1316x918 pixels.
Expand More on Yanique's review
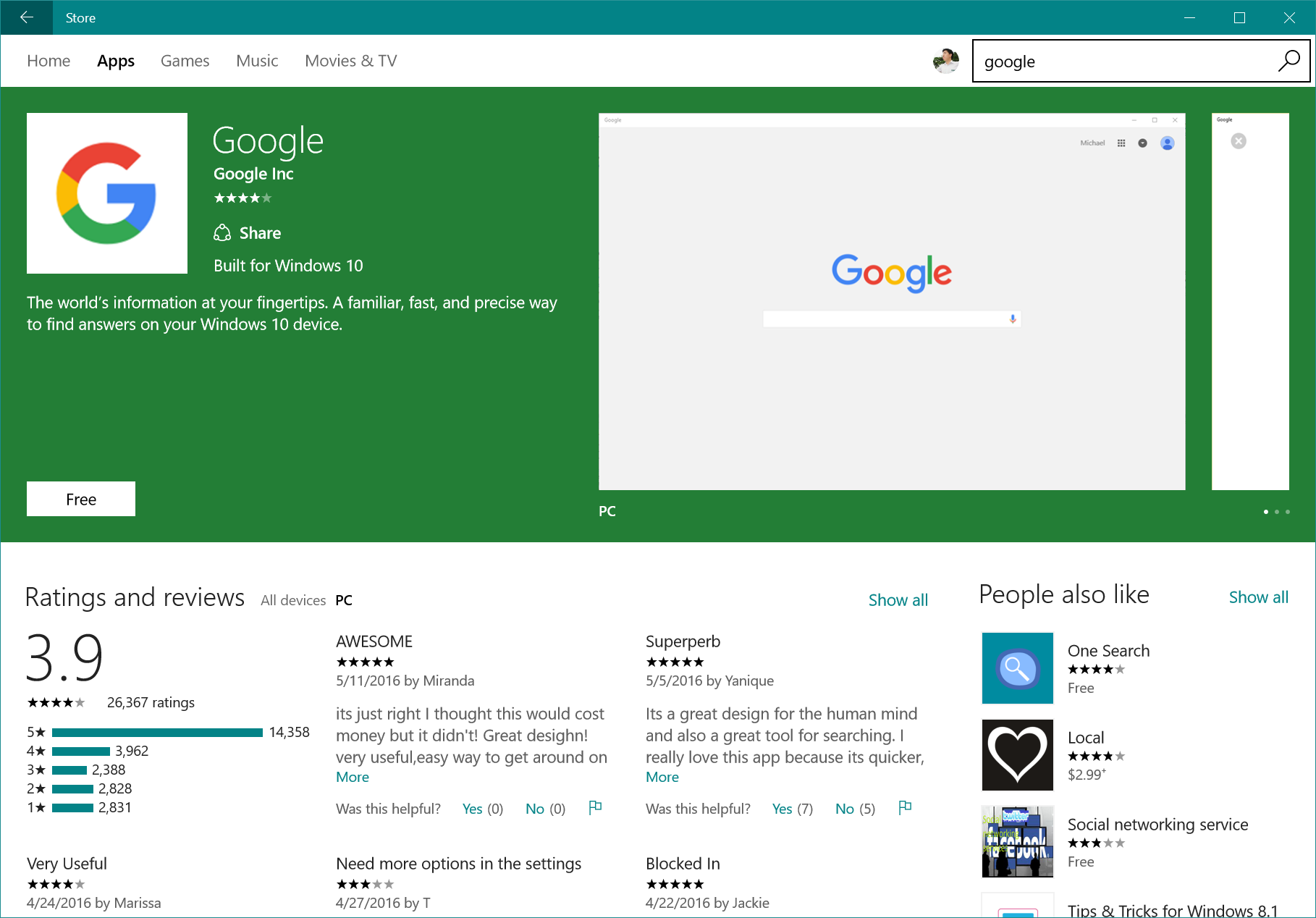662,777
